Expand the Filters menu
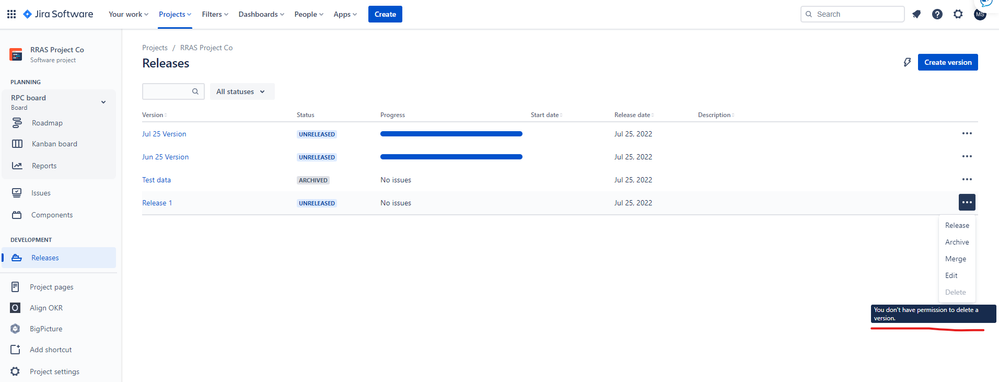Viewport: 999px width, 382px height. coord(215,14)
